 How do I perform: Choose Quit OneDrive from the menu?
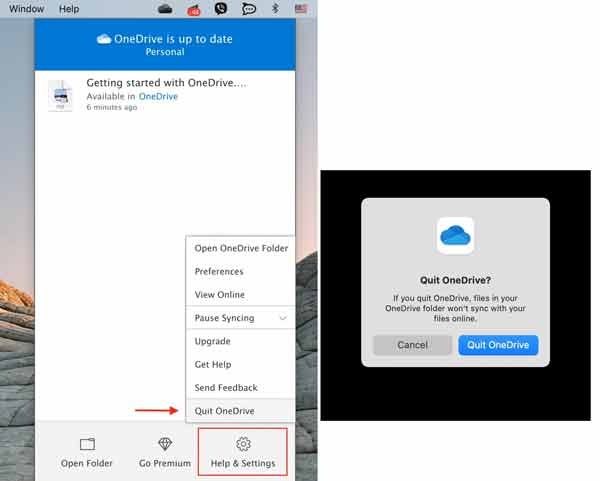[241, 411]
